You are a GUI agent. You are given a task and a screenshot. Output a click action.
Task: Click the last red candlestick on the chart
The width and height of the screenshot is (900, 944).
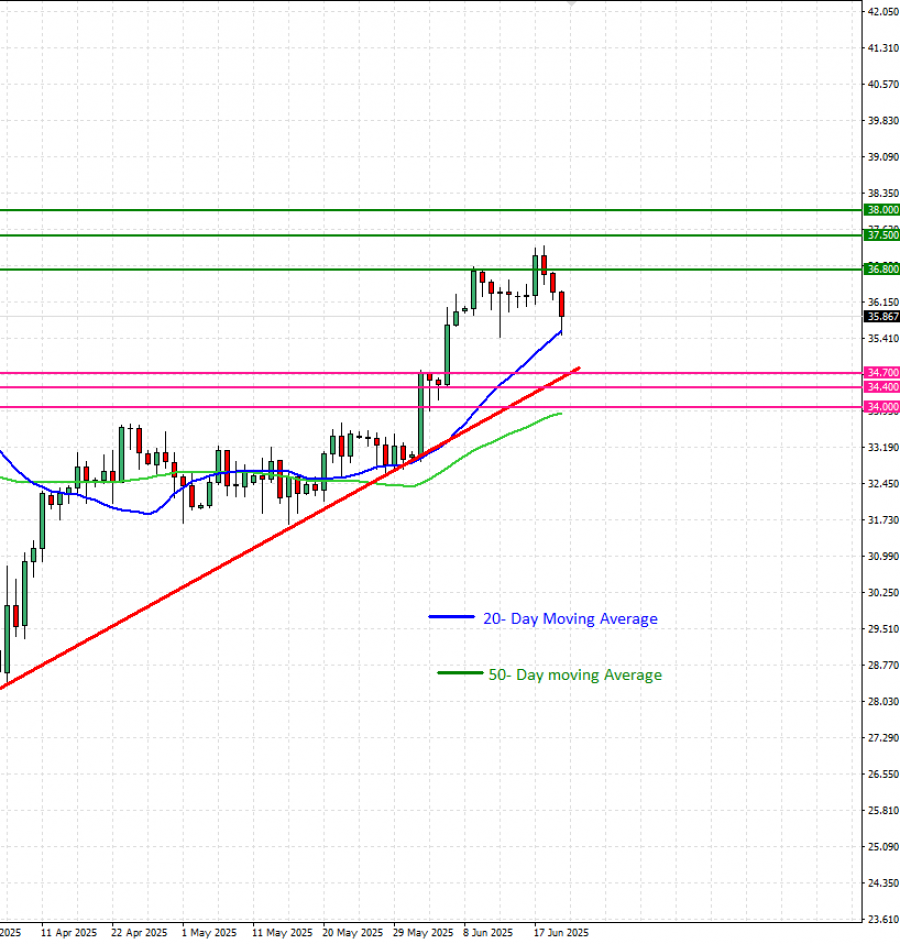pyautogui.click(x=562, y=304)
